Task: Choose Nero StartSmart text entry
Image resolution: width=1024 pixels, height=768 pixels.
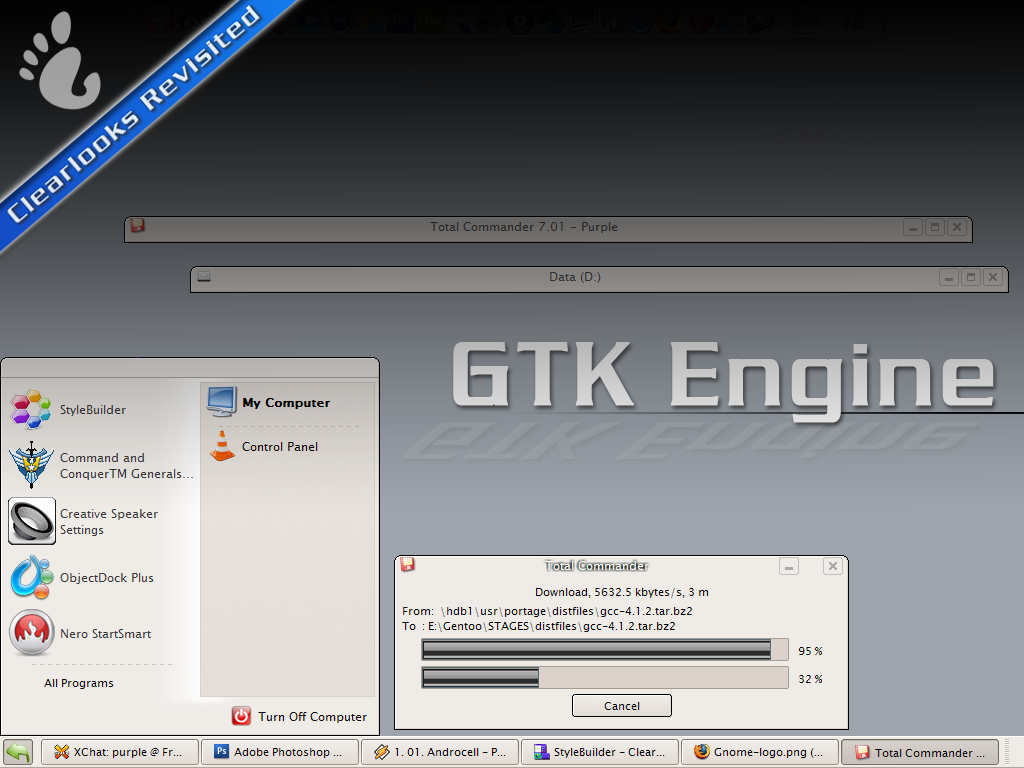Action: (x=105, y=633)
